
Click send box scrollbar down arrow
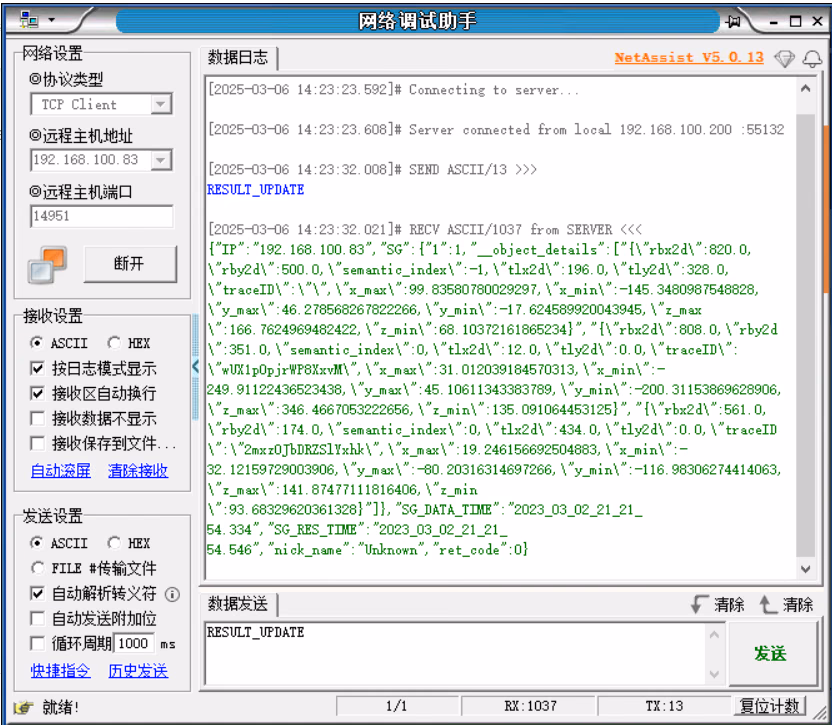coord(714,674)
